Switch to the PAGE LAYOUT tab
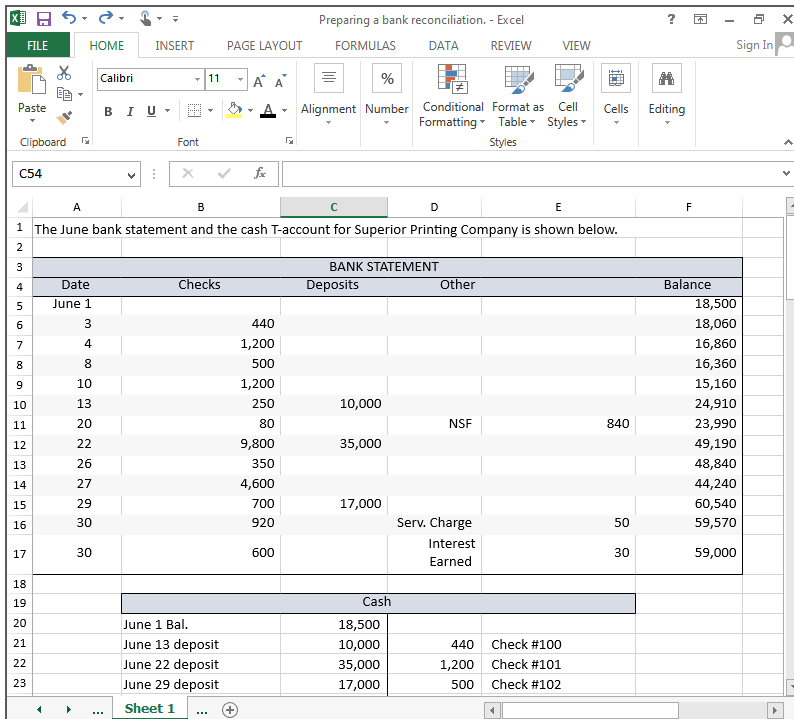Viewport: 794px width, 719px height. click(264, 46)
